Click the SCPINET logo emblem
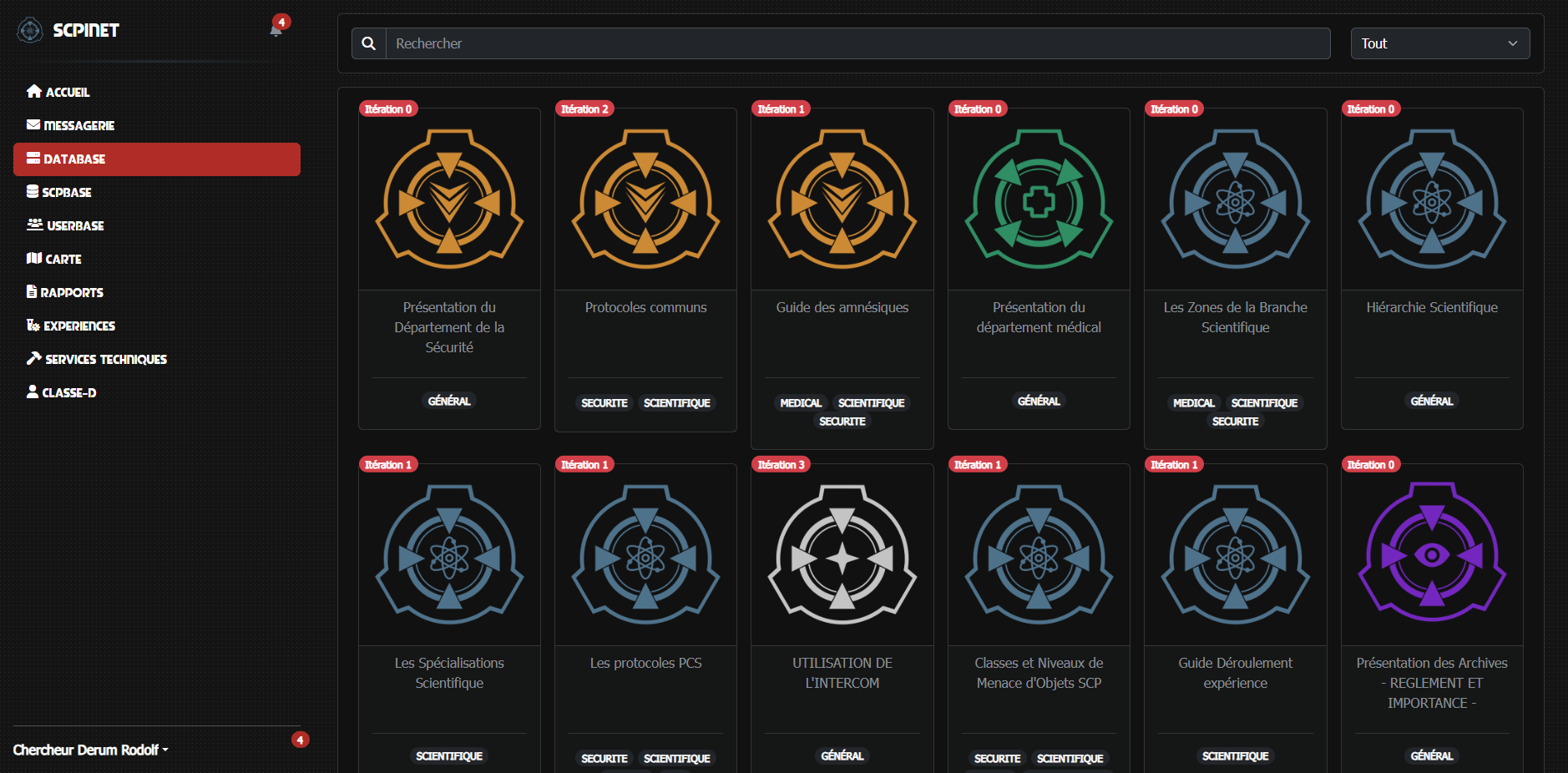 point(30,30)
